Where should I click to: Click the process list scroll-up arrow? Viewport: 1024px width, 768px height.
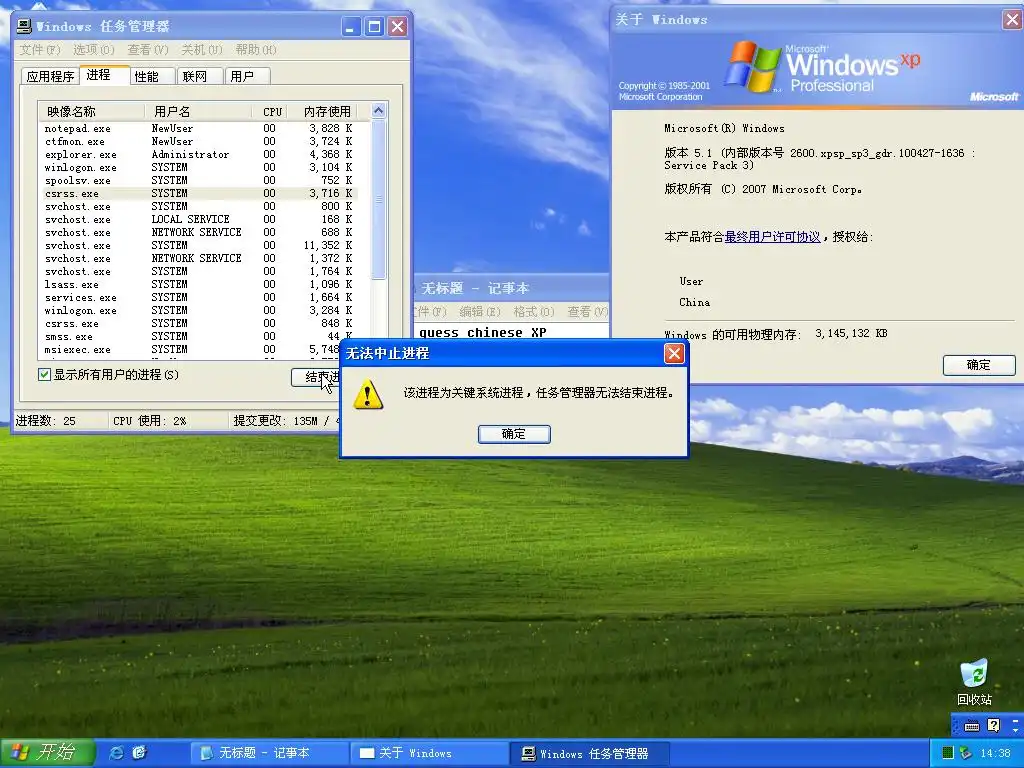coord(378,110)
